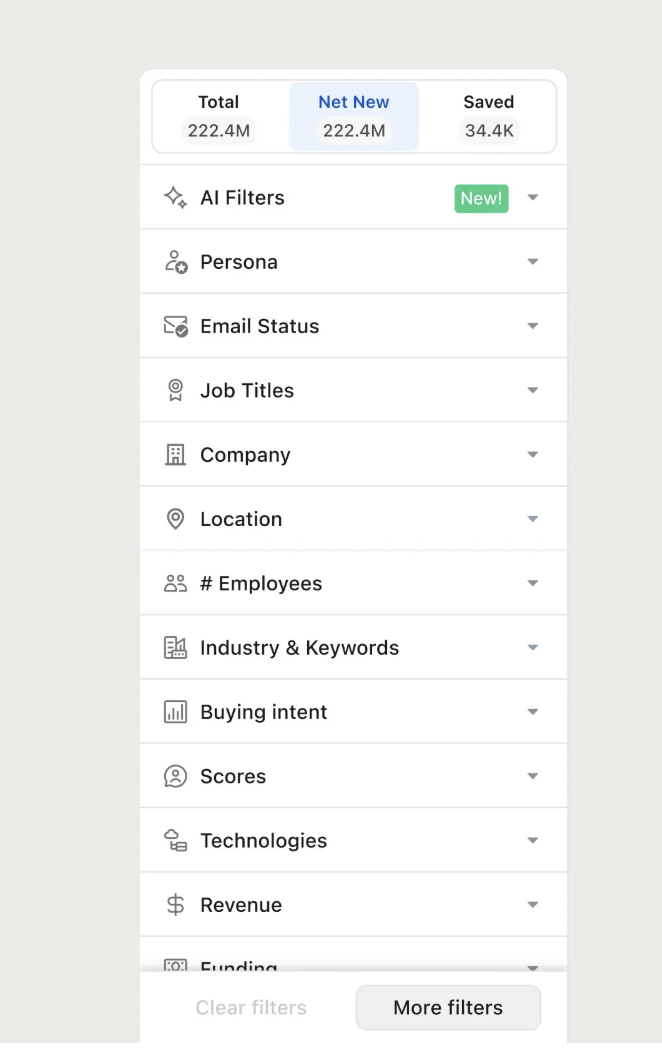Click the Persona person icon

pyautogui.click(x=175, y=262)
